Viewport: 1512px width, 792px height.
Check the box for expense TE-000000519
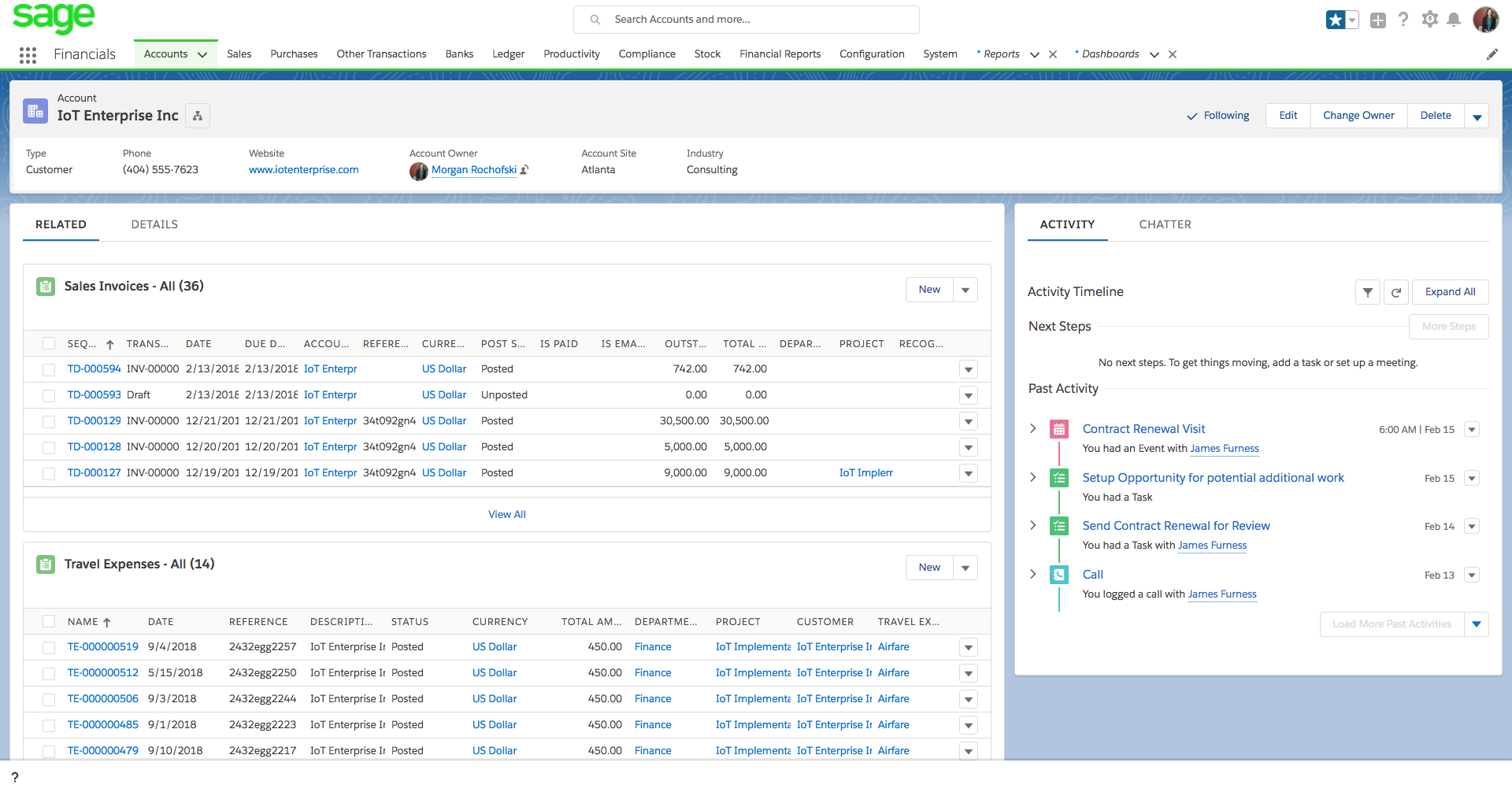coord(49,647)
